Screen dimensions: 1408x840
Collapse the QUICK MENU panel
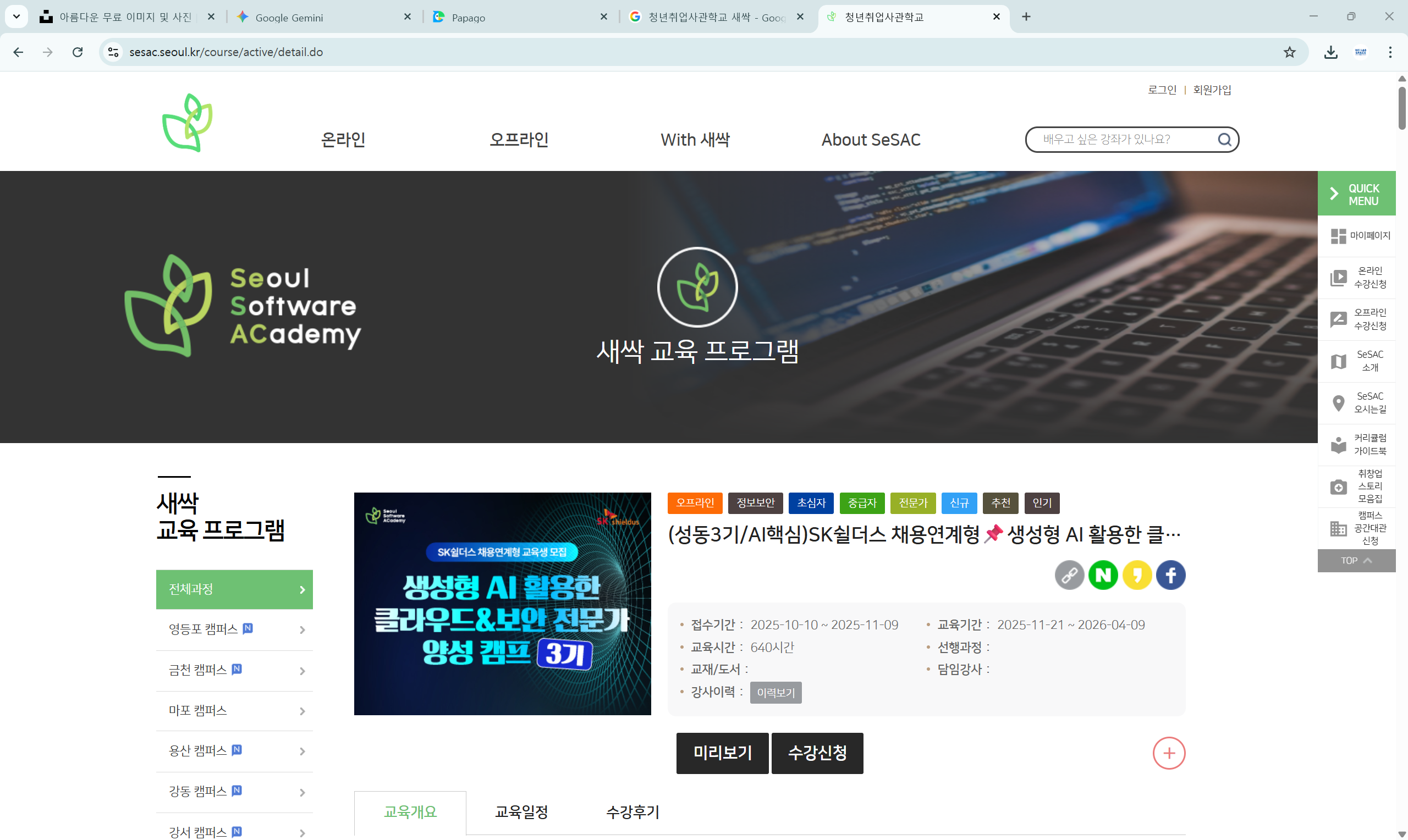(1334, 193)
